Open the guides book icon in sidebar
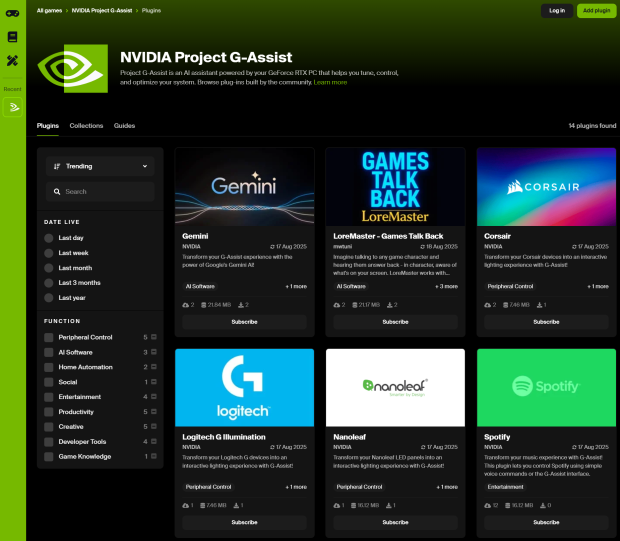The image size is (620, 541). [x=12, y=37]
